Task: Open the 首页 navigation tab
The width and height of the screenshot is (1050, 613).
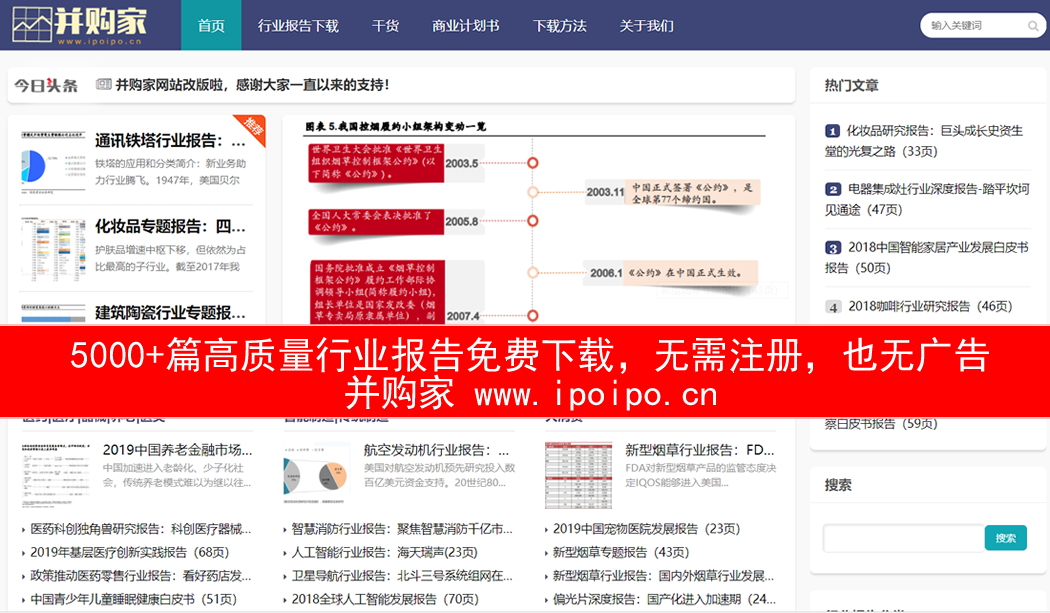Action: [x=211, y=25]
